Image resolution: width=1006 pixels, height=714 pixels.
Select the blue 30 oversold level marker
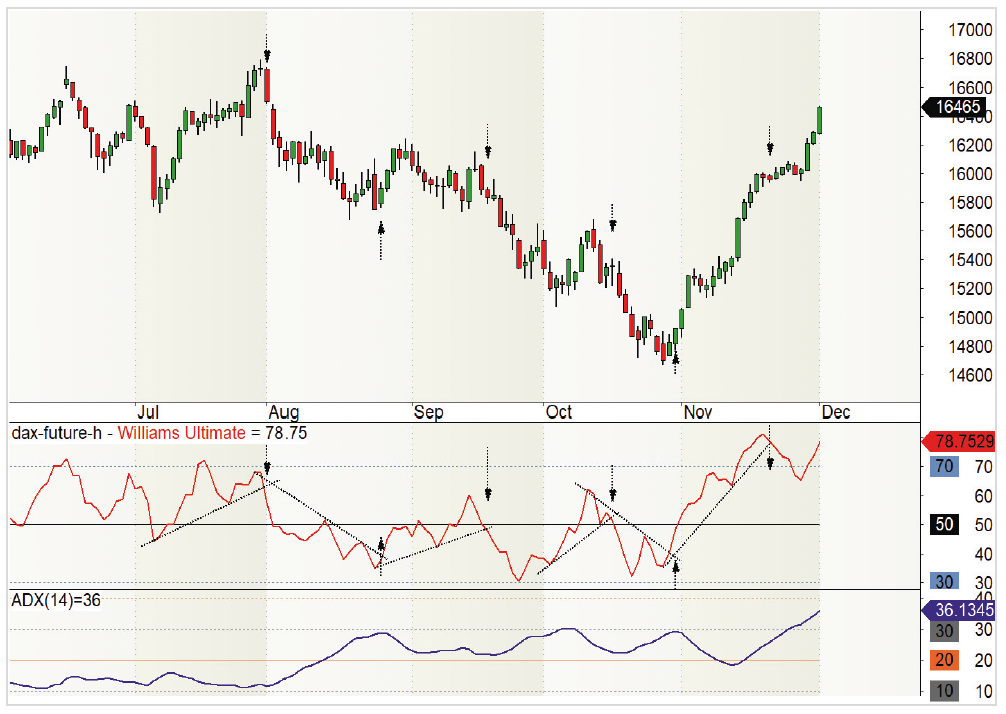pyautogui.click(x=944, y=581)
